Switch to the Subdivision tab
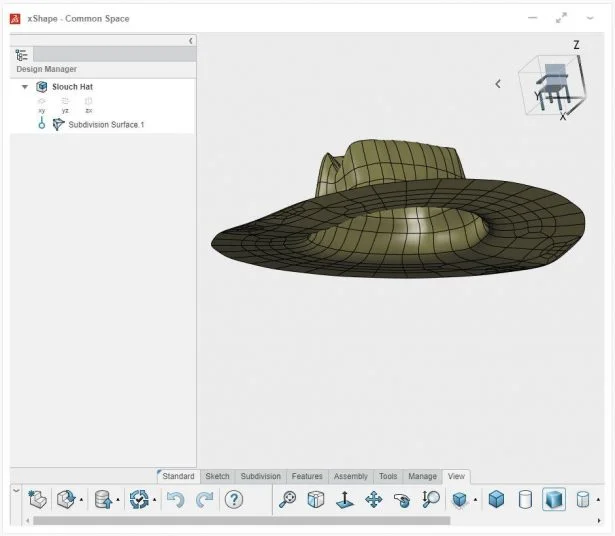The height and width of the screenshot is (536, 615). pos(260,477)
